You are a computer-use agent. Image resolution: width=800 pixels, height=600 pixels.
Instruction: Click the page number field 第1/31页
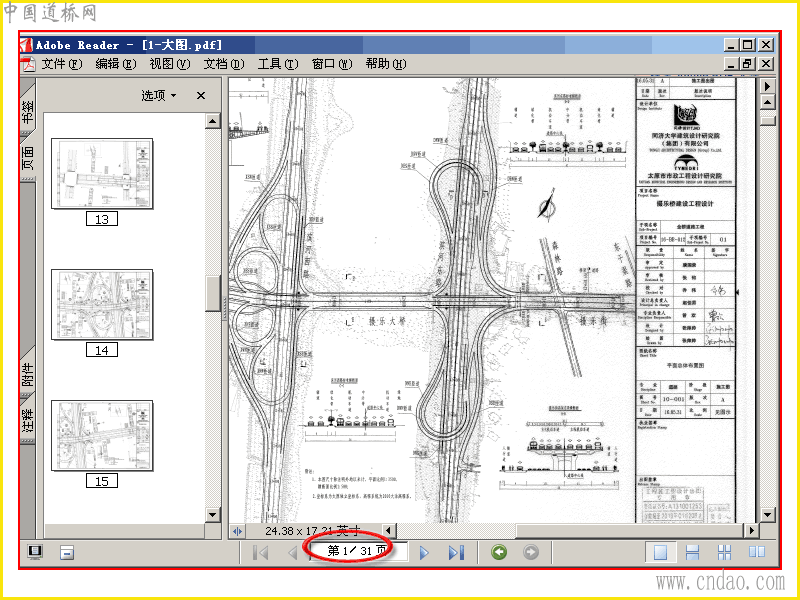pos(357,551)
